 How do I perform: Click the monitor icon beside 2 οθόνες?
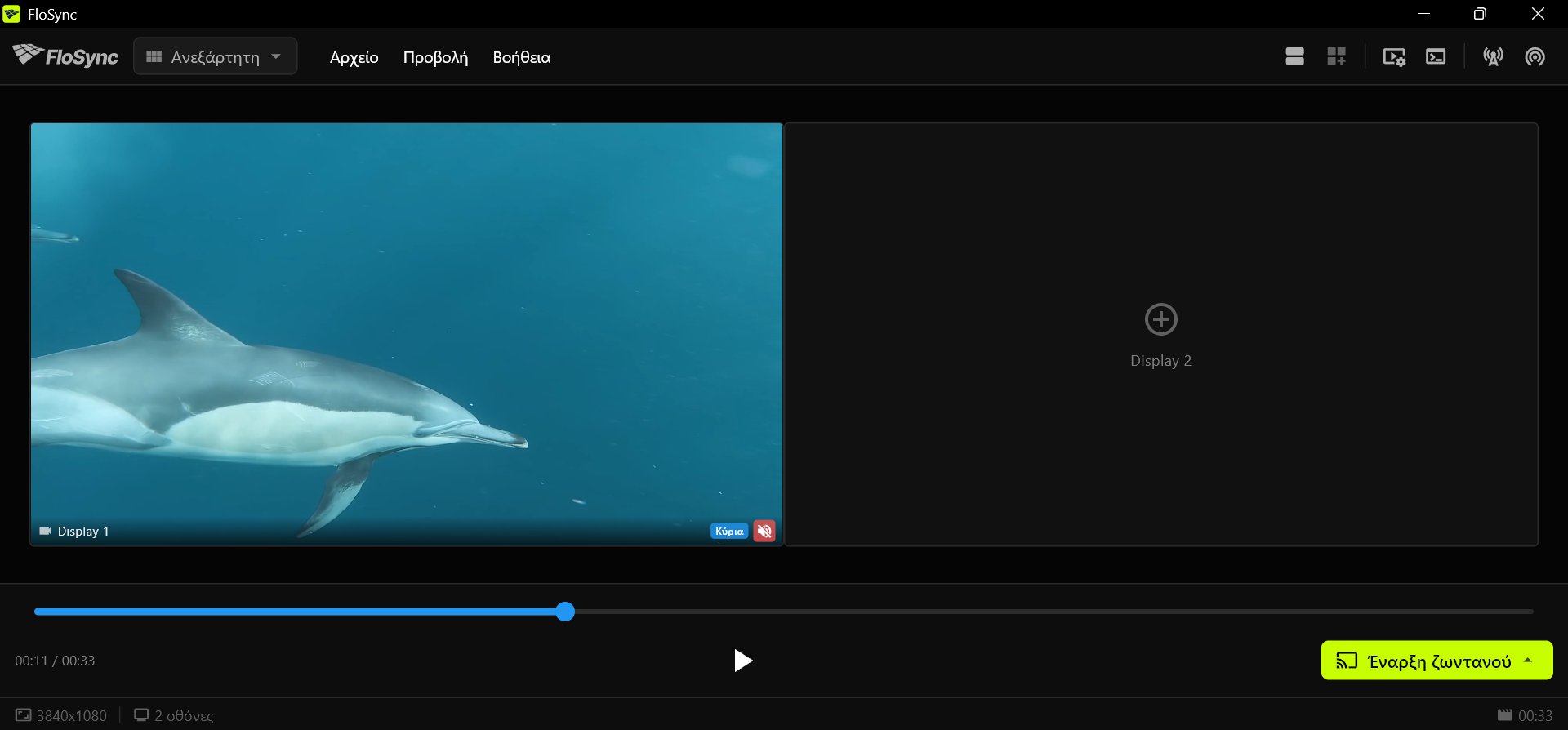[x=141, y=715]
